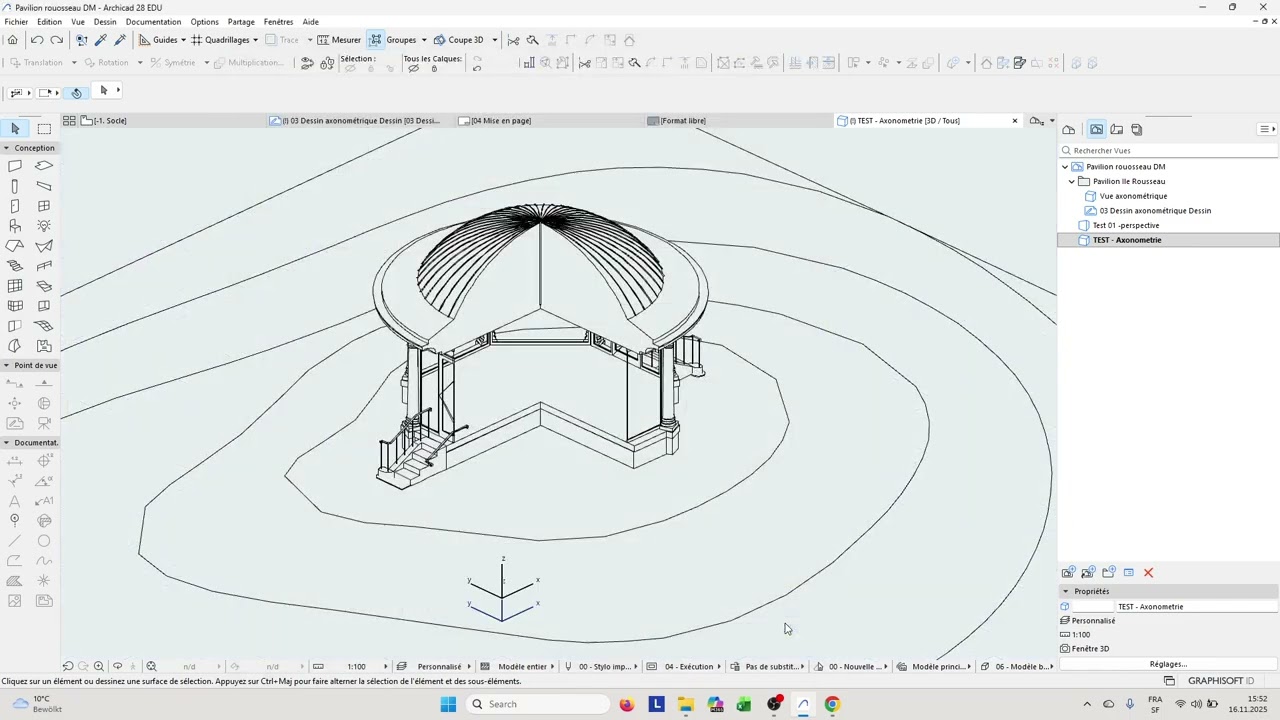
Task: Toggle the Coupe 3D cutaway
Action: click(x=459, y=40)
